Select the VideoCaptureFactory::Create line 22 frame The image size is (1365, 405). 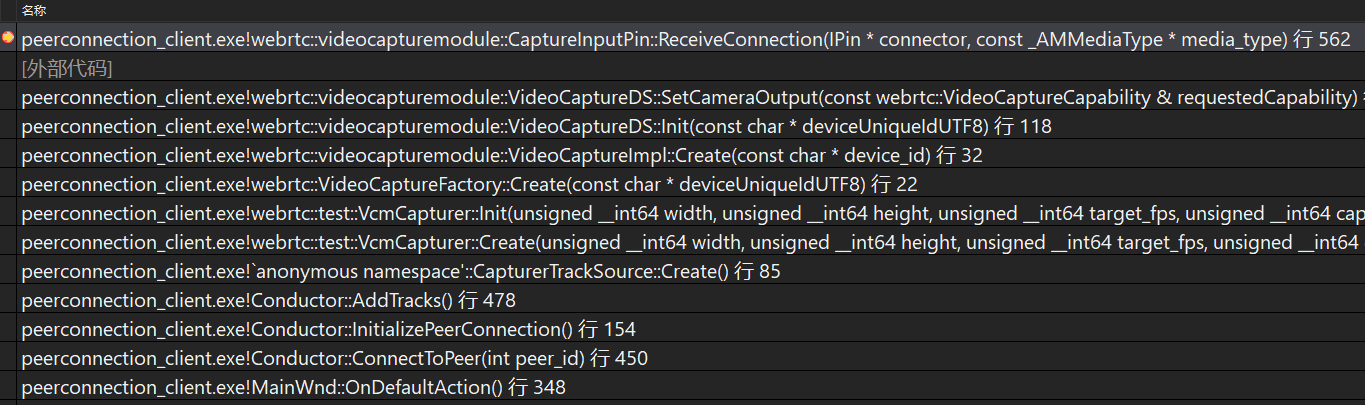pyautogui.click(x=469, y=185)
